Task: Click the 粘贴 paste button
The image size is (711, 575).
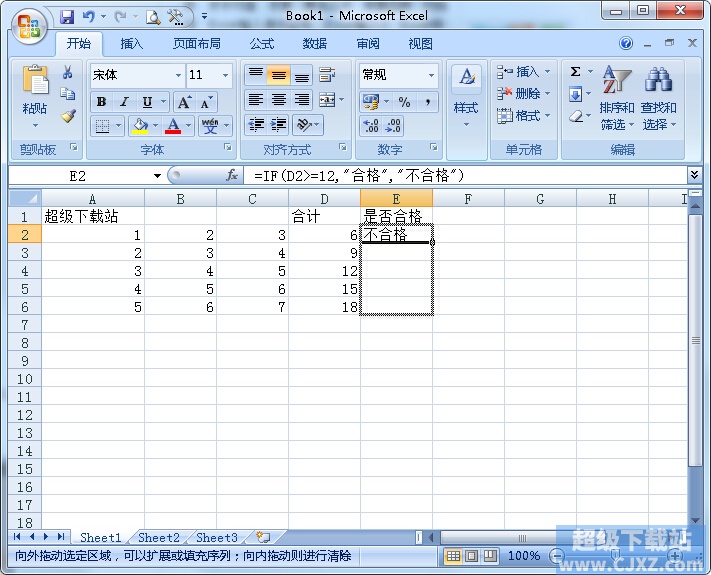Action: click(35, 96)
